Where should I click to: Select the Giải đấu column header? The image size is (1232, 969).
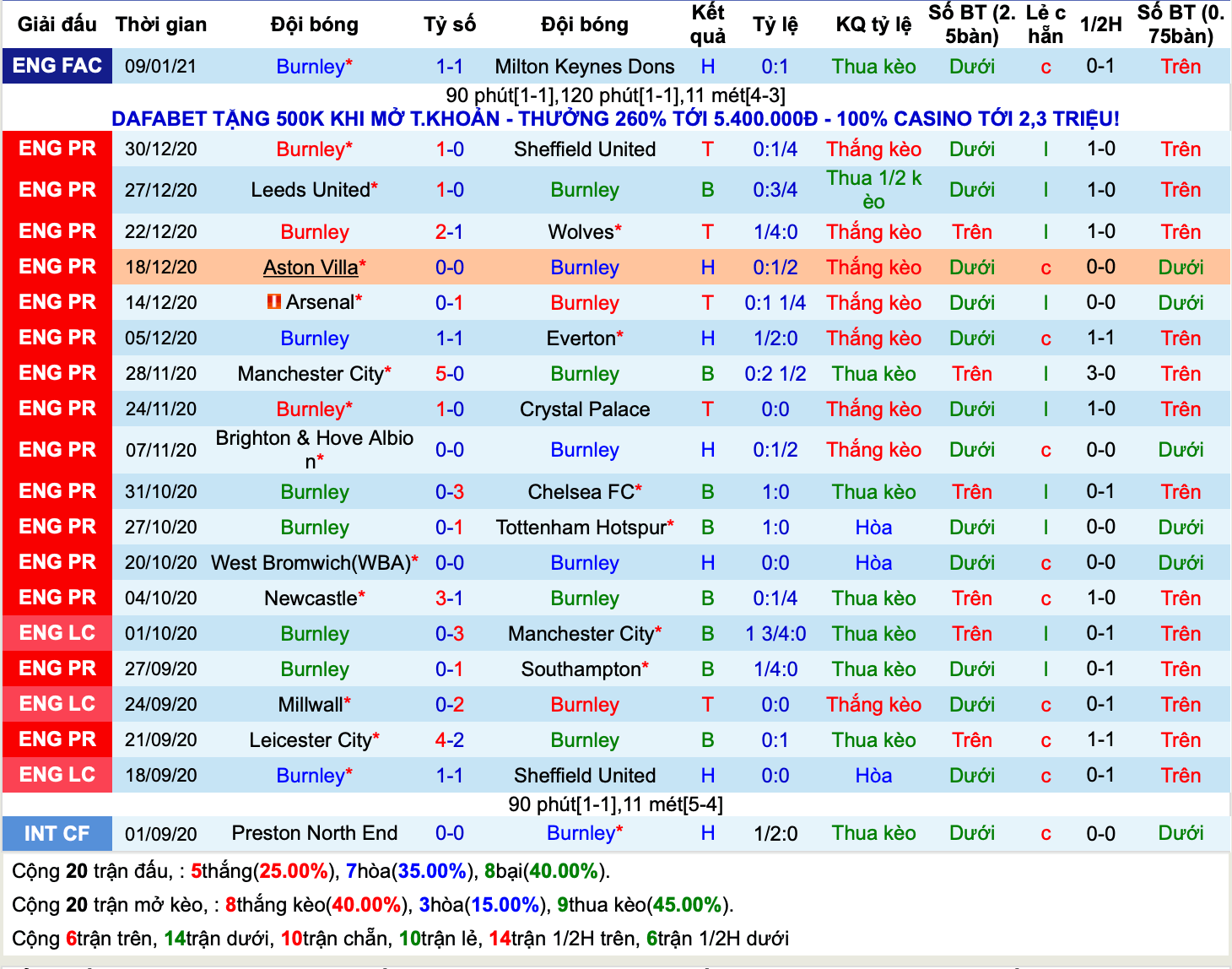coord(57,24)
